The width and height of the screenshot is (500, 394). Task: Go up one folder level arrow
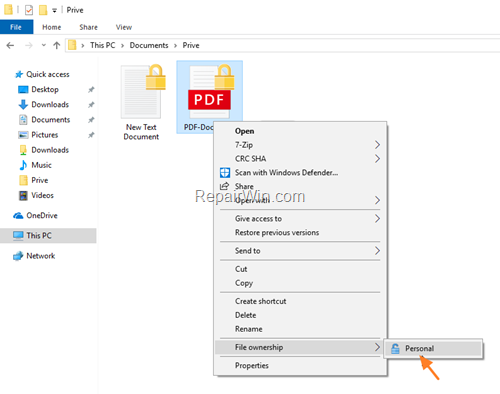57,45
